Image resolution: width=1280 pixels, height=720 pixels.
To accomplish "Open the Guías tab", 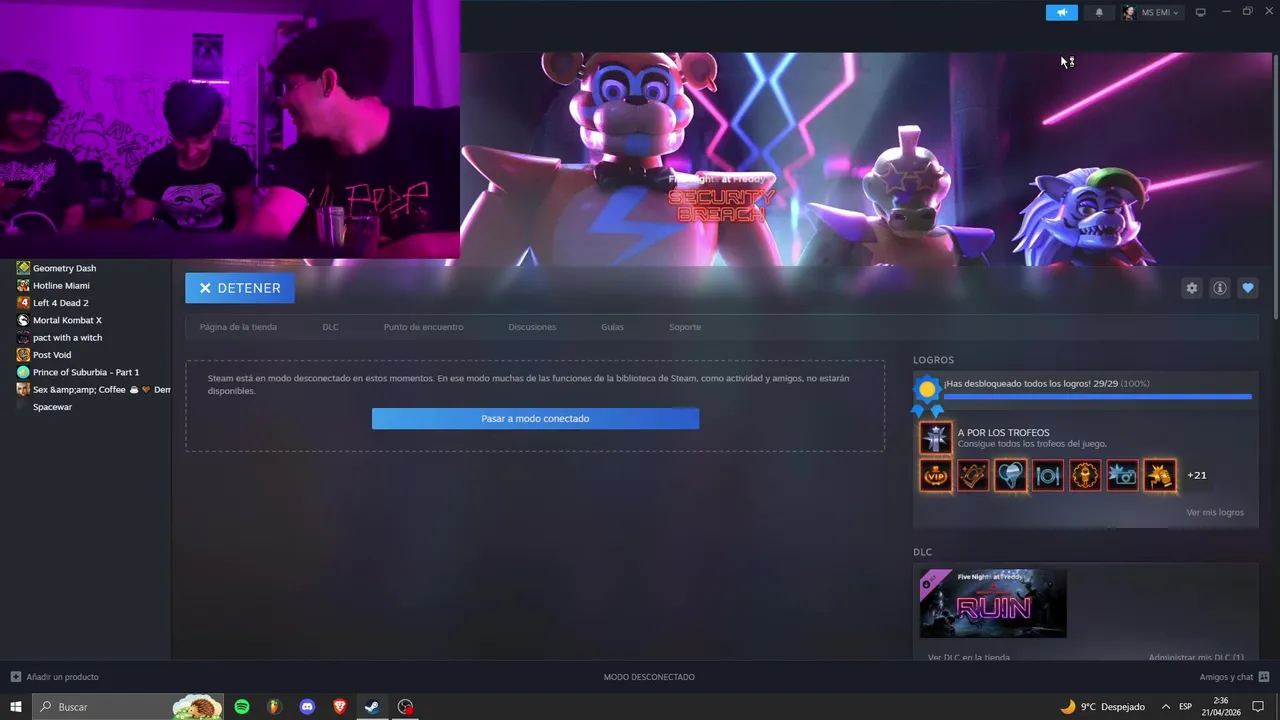I will (x=612, y=327).
